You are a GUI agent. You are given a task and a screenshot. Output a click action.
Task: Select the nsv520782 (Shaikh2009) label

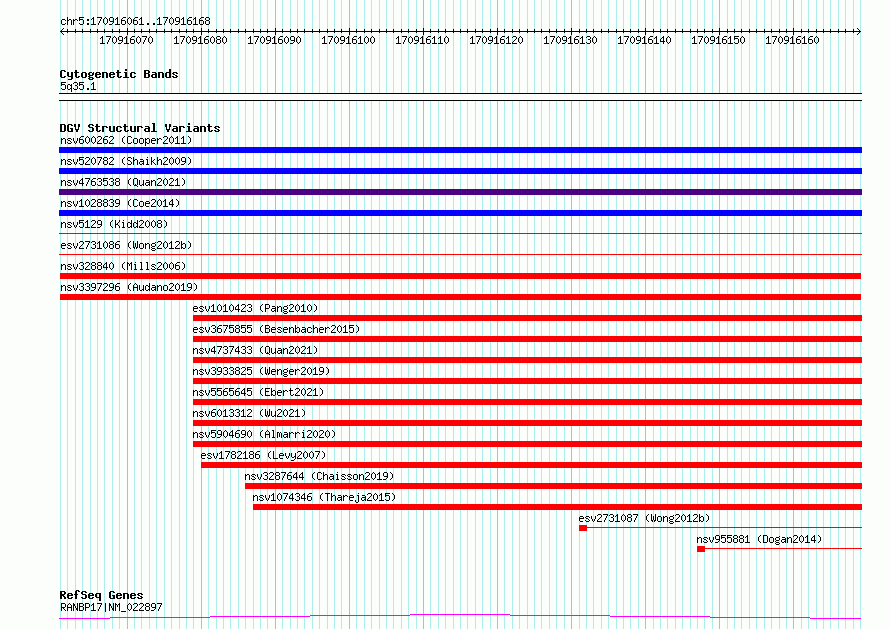pos(126,161)
